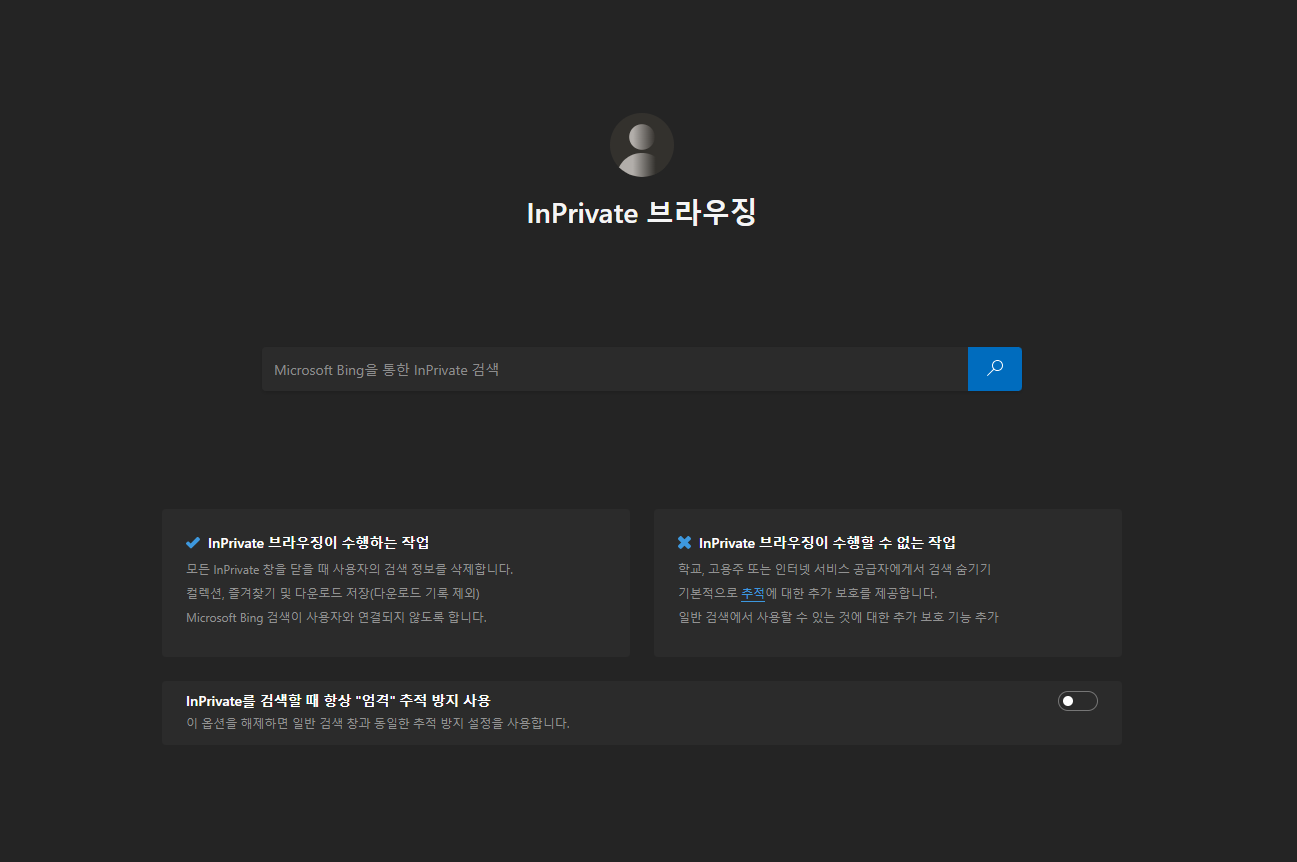Open the 추적 hyperlink
Viewport: 1297px width, 862px height.
pyautogui.click(x=753, y=593)
